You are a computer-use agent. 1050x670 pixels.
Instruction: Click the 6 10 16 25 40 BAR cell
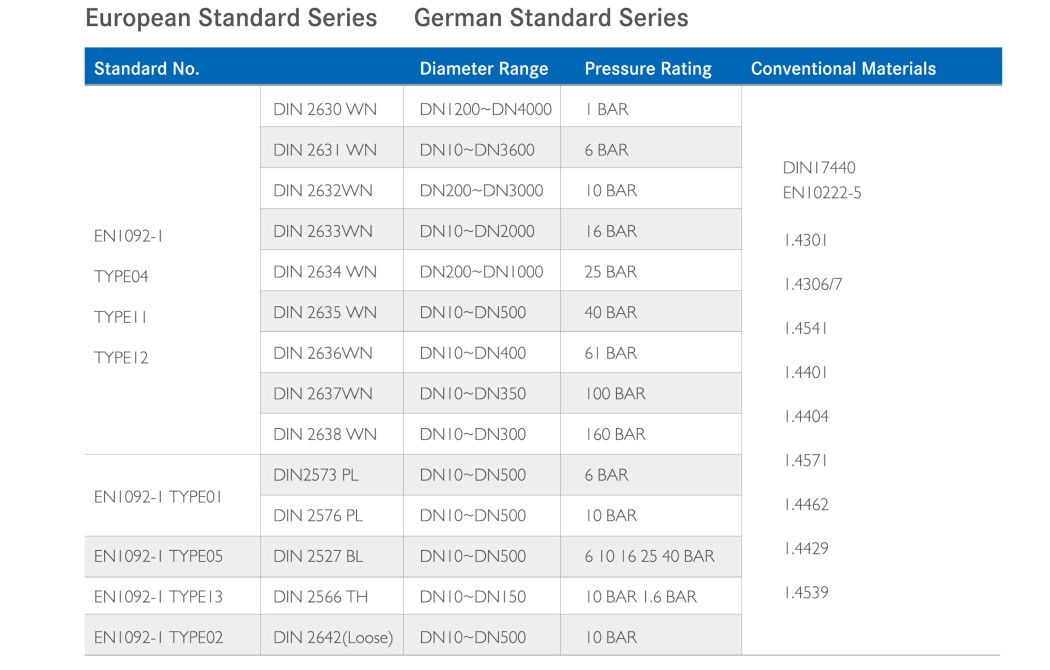pyautogui.click(x=650, y=556)
